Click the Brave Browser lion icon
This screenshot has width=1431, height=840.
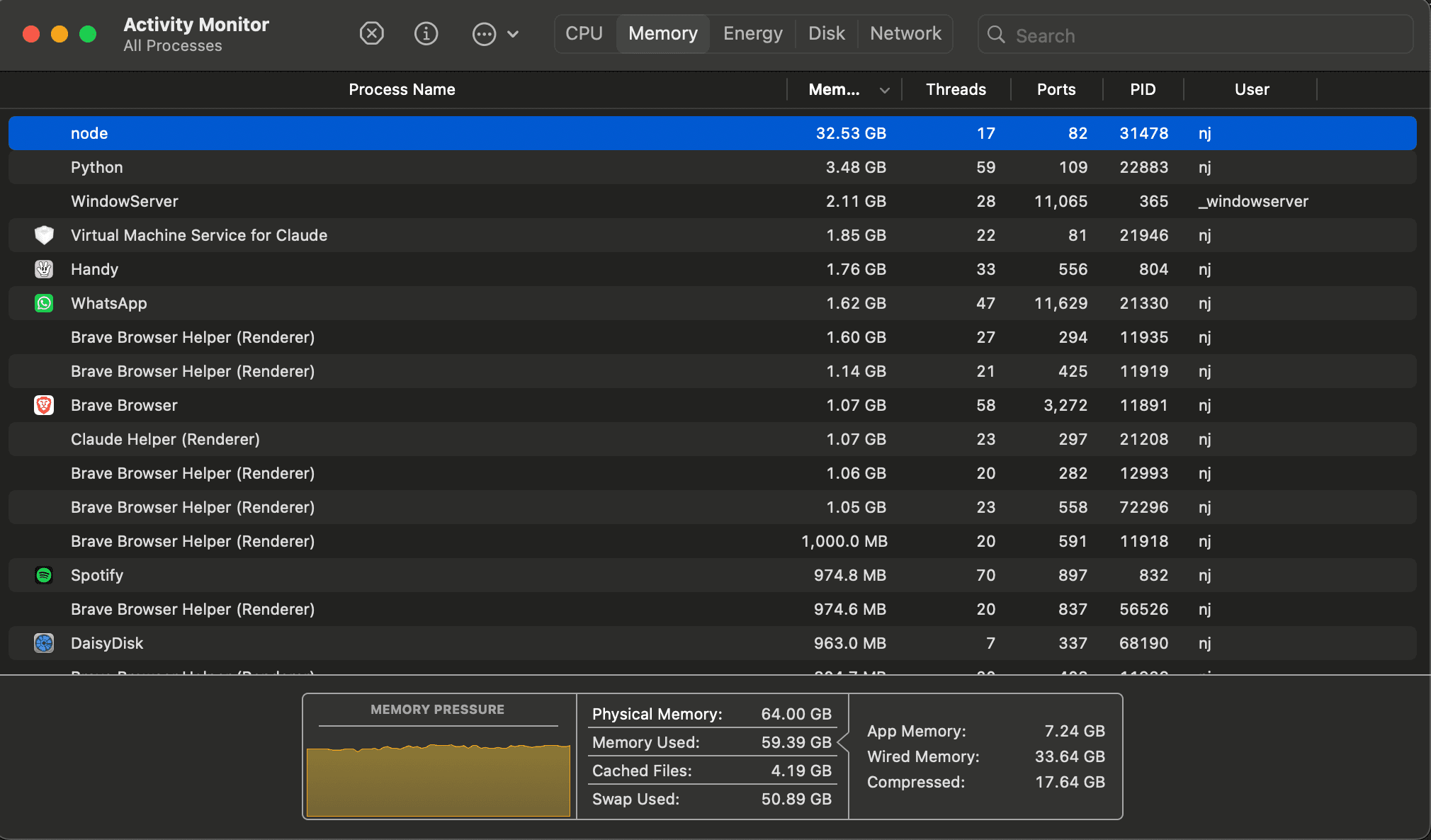click(44, 405)
